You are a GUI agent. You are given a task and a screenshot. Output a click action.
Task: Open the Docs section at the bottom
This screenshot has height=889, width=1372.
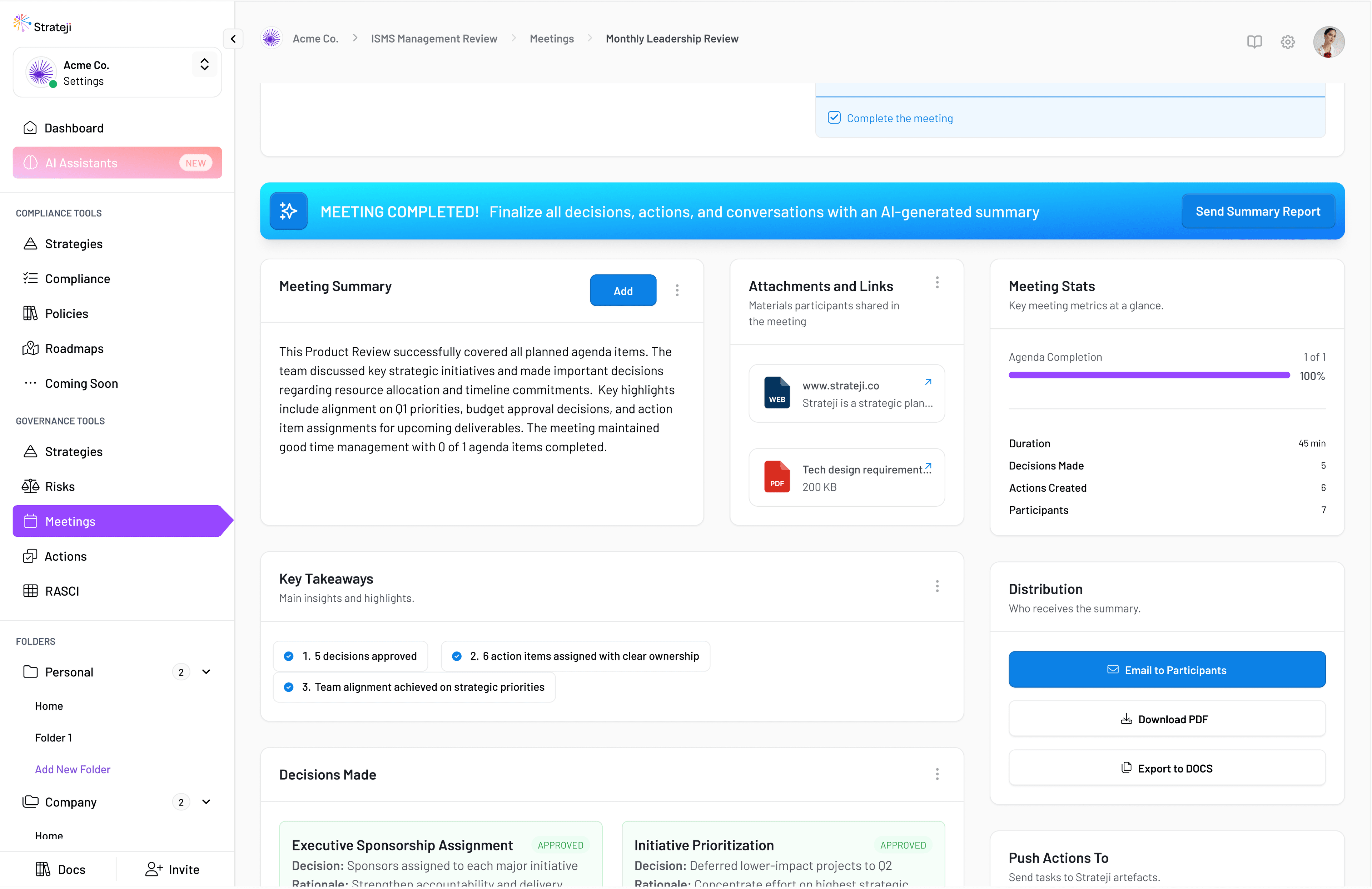[x=72, y=869]
